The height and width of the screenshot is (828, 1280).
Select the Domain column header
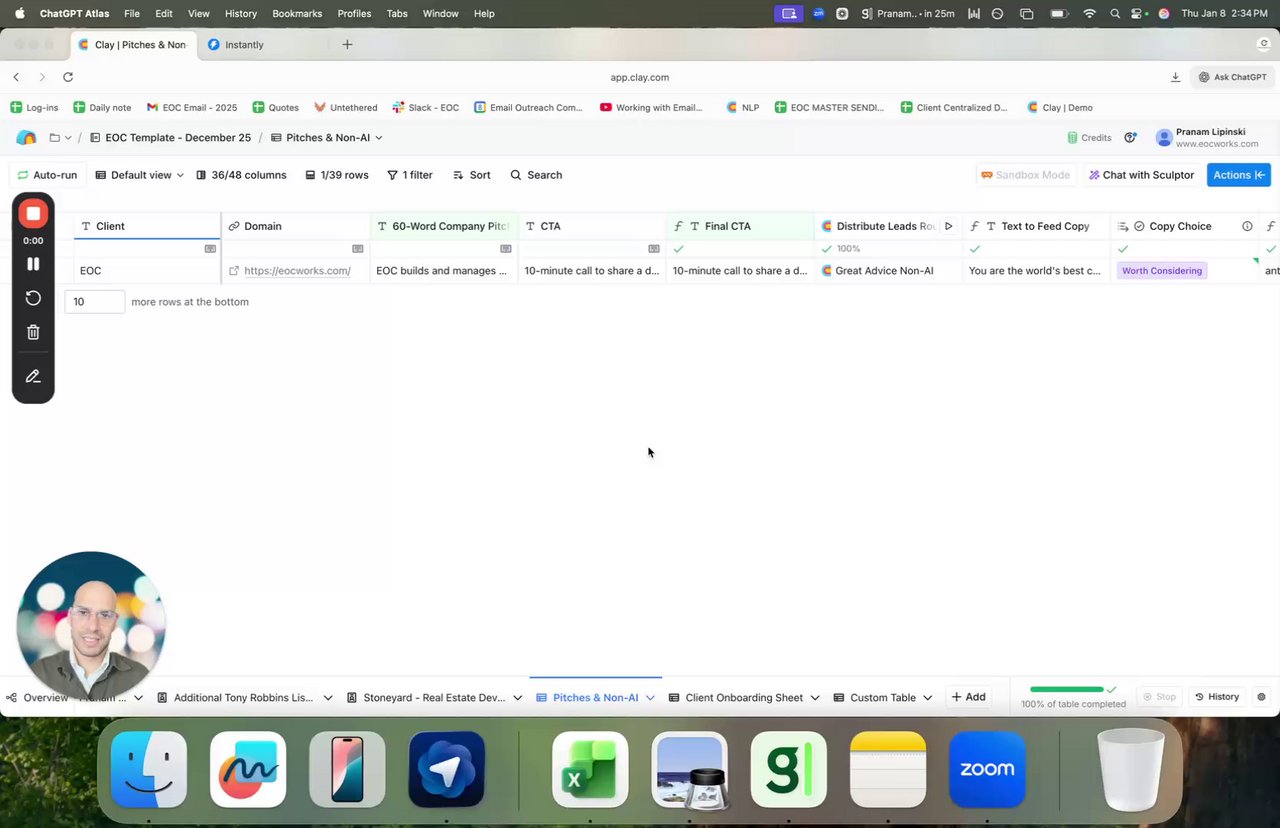296,226
